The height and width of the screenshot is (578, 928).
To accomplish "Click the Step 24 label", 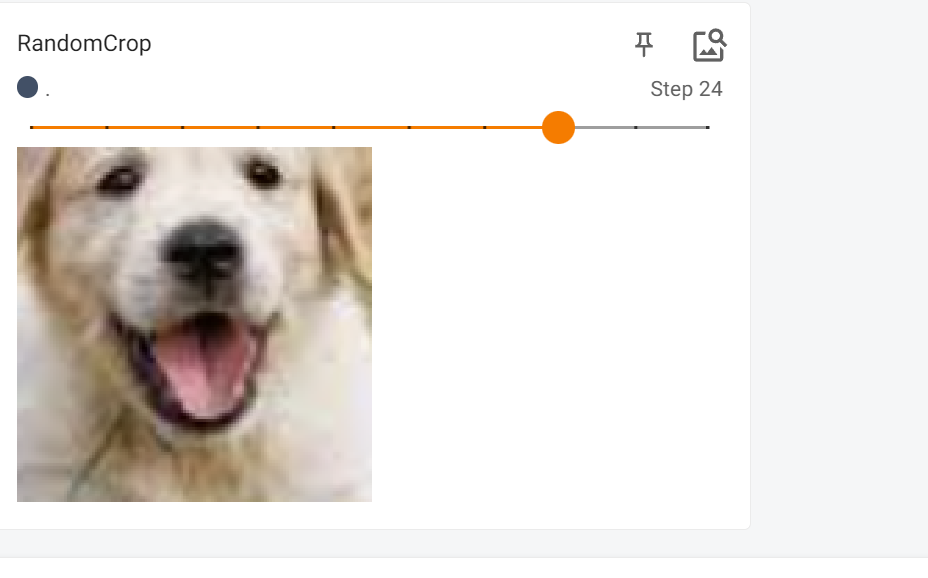I will tap(686, 89).
